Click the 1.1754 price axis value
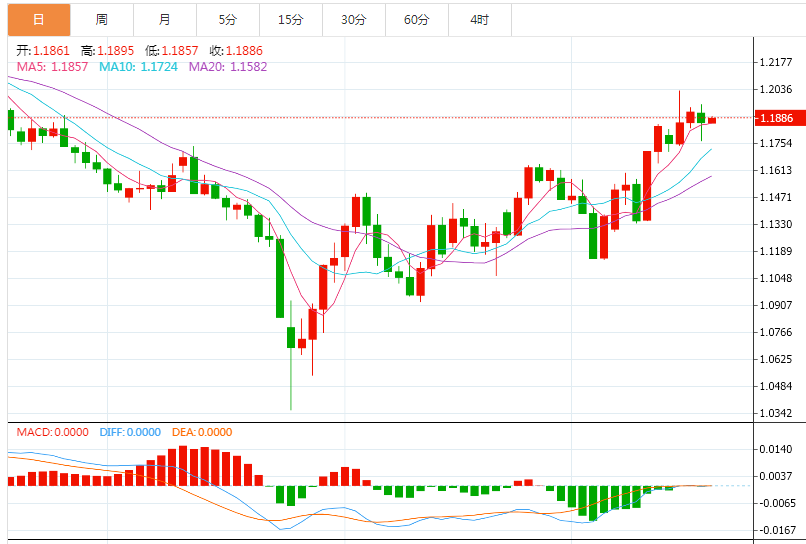 [x=776, y=143]
